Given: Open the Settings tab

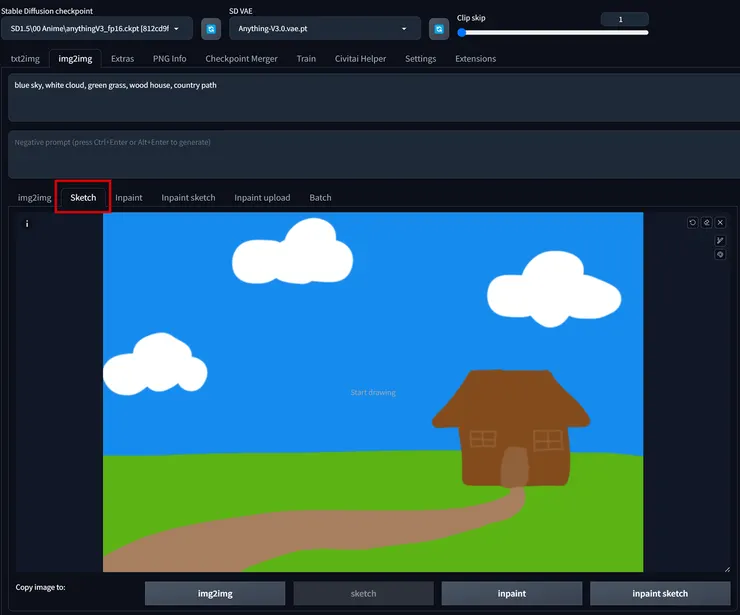Looking at the screenshot, I should click(420, 59).
